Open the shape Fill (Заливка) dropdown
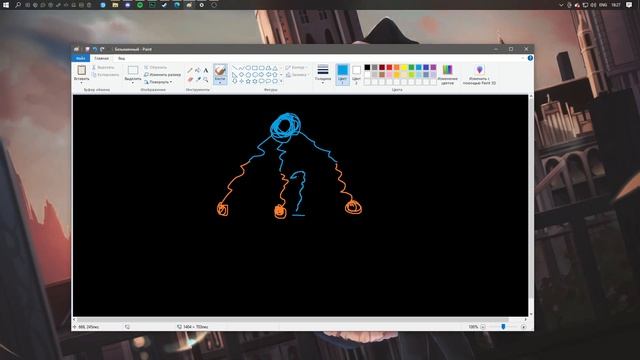Screen dimensions: 640x360 297,75
